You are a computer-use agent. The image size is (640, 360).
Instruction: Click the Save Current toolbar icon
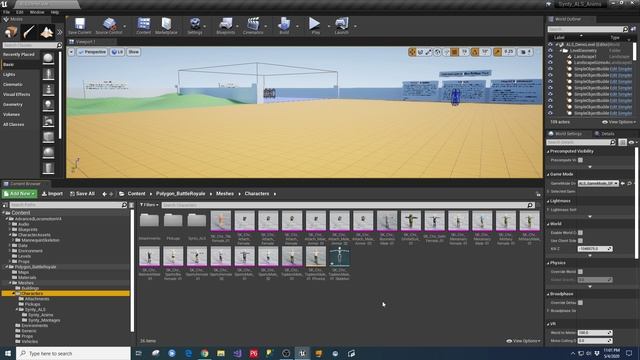click(x=80, y=26)
